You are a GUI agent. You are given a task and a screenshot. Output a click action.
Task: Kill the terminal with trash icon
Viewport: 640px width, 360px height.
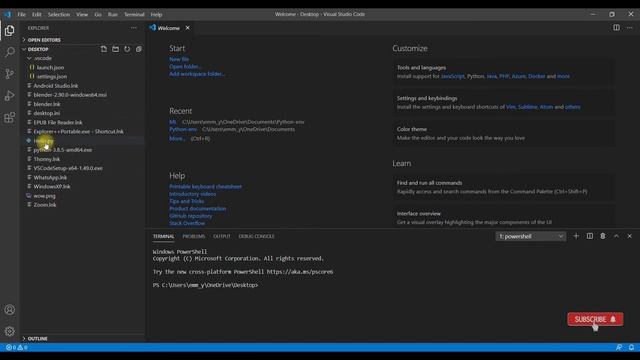tap(603, 236)
